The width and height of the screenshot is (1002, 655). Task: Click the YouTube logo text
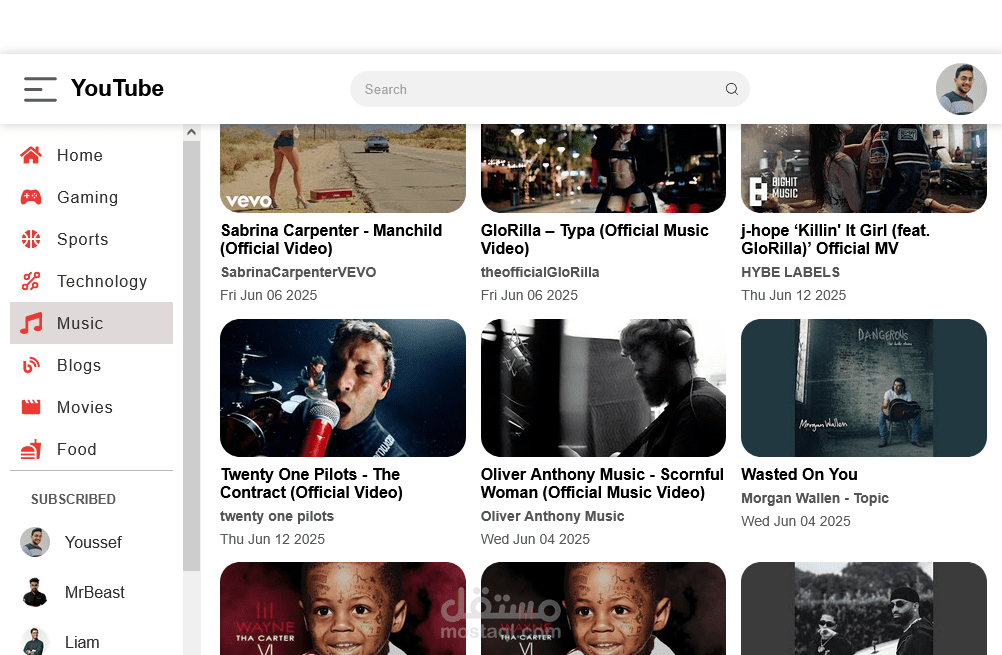(x=117, y=88)
